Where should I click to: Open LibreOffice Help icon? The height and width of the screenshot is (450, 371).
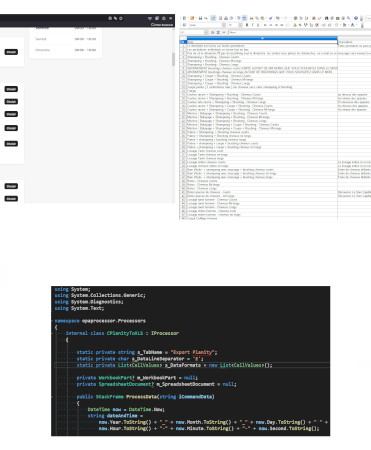click(356, 18)
